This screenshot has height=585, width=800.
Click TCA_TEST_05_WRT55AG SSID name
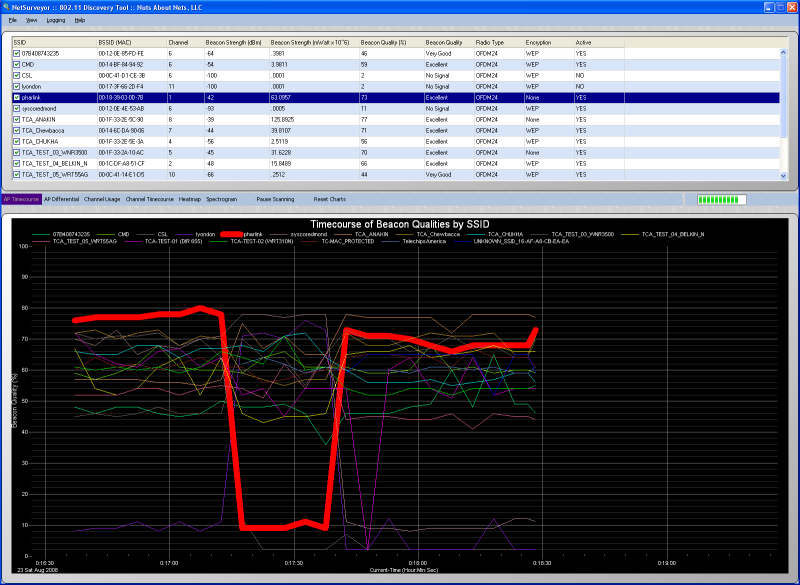coord(55,174)
